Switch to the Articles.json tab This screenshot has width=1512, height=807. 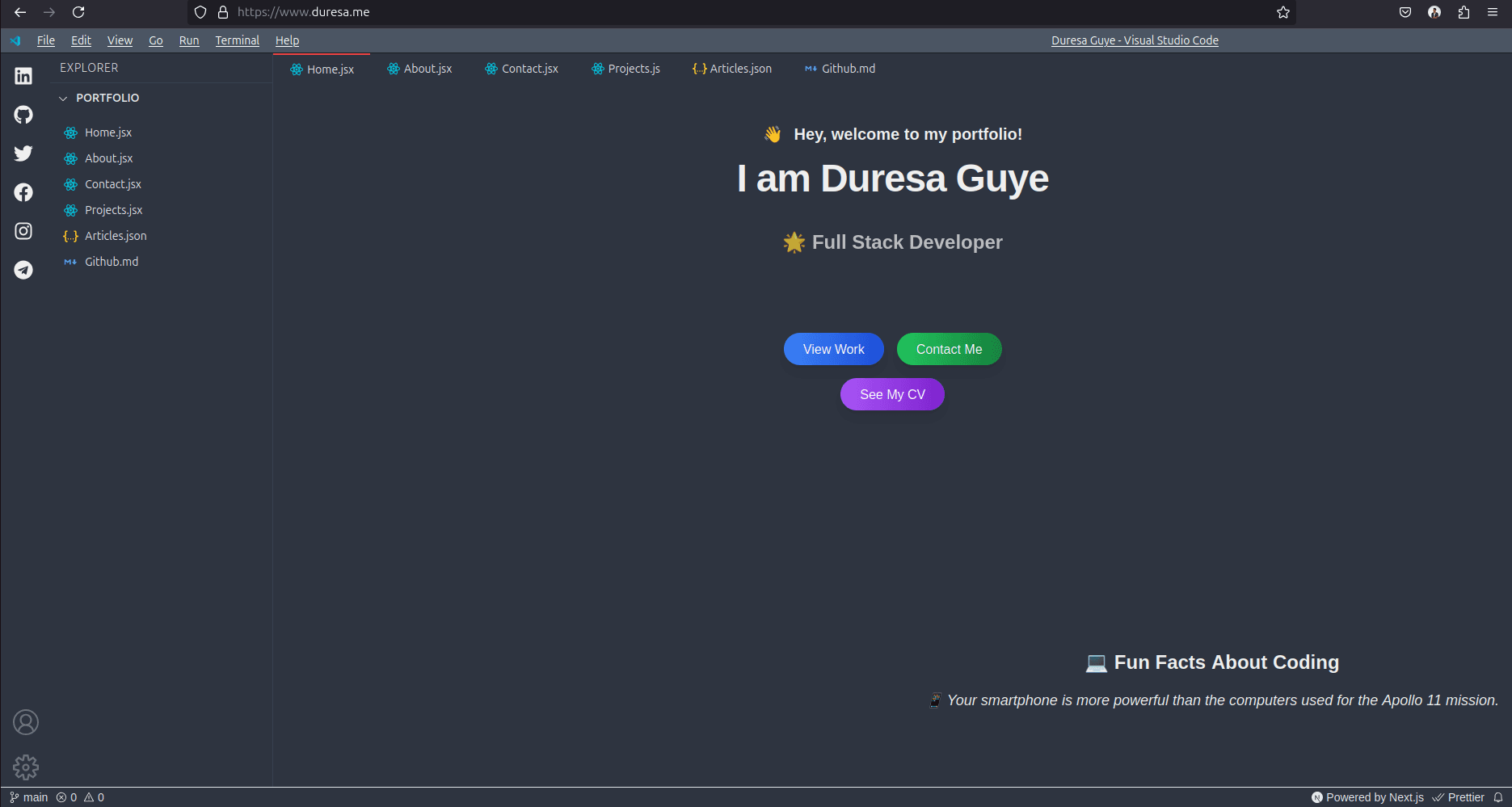point(732,69)
